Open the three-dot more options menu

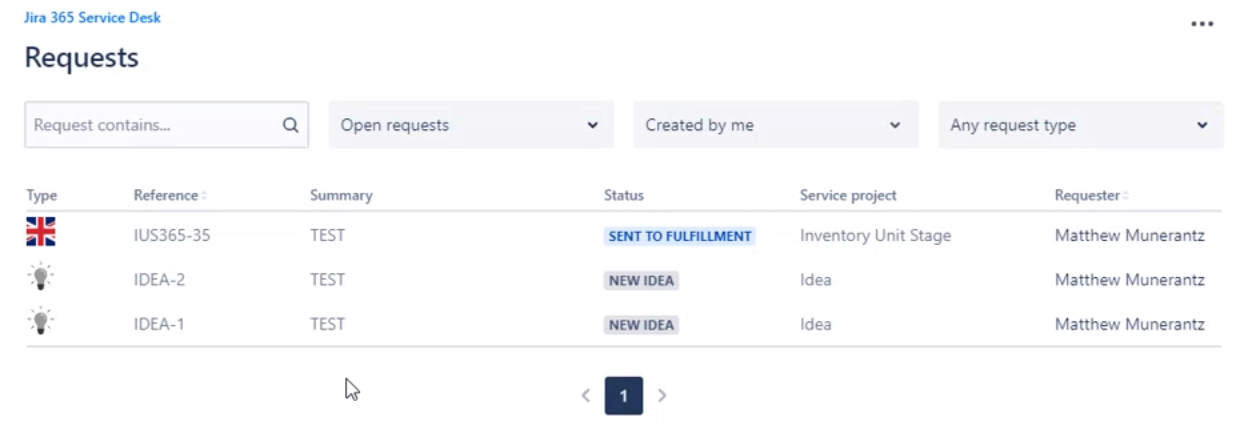coord(1202,24)
